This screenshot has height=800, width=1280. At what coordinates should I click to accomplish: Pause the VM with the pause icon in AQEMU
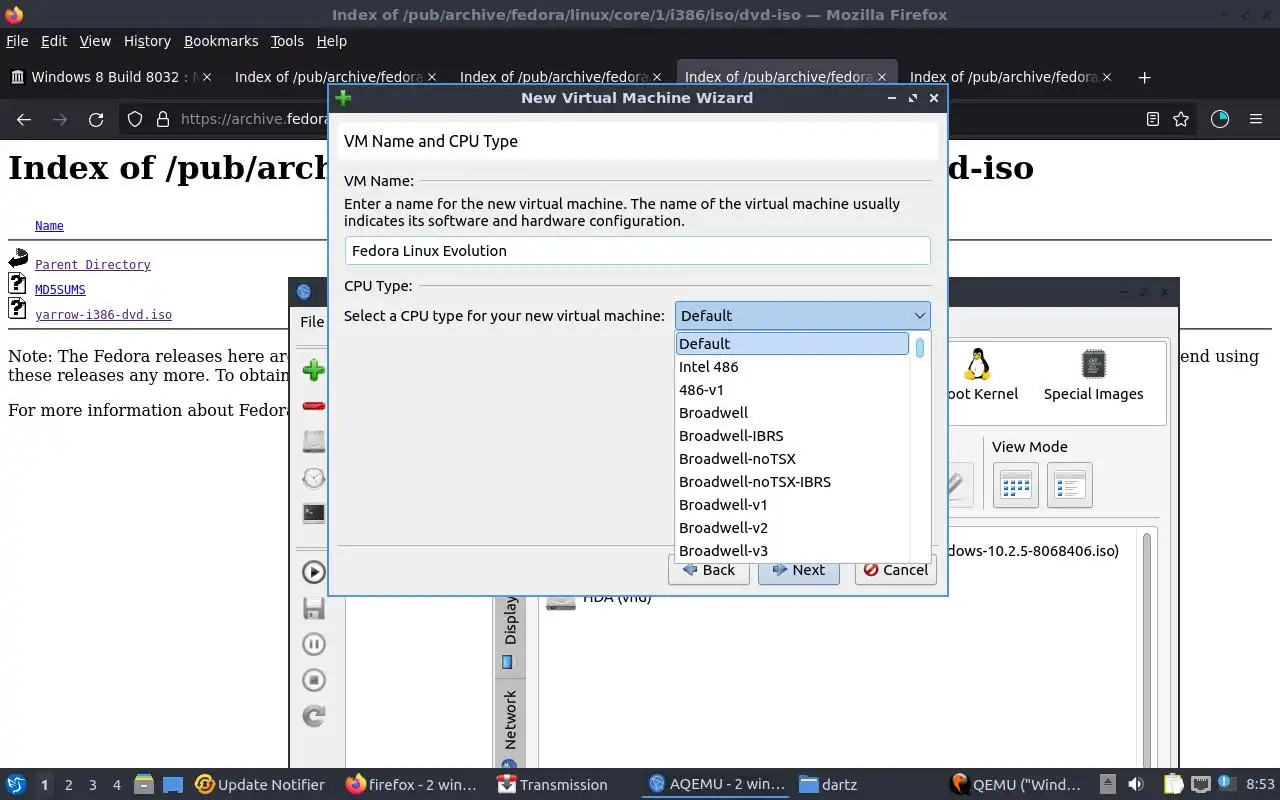click(x=314, y=644)
